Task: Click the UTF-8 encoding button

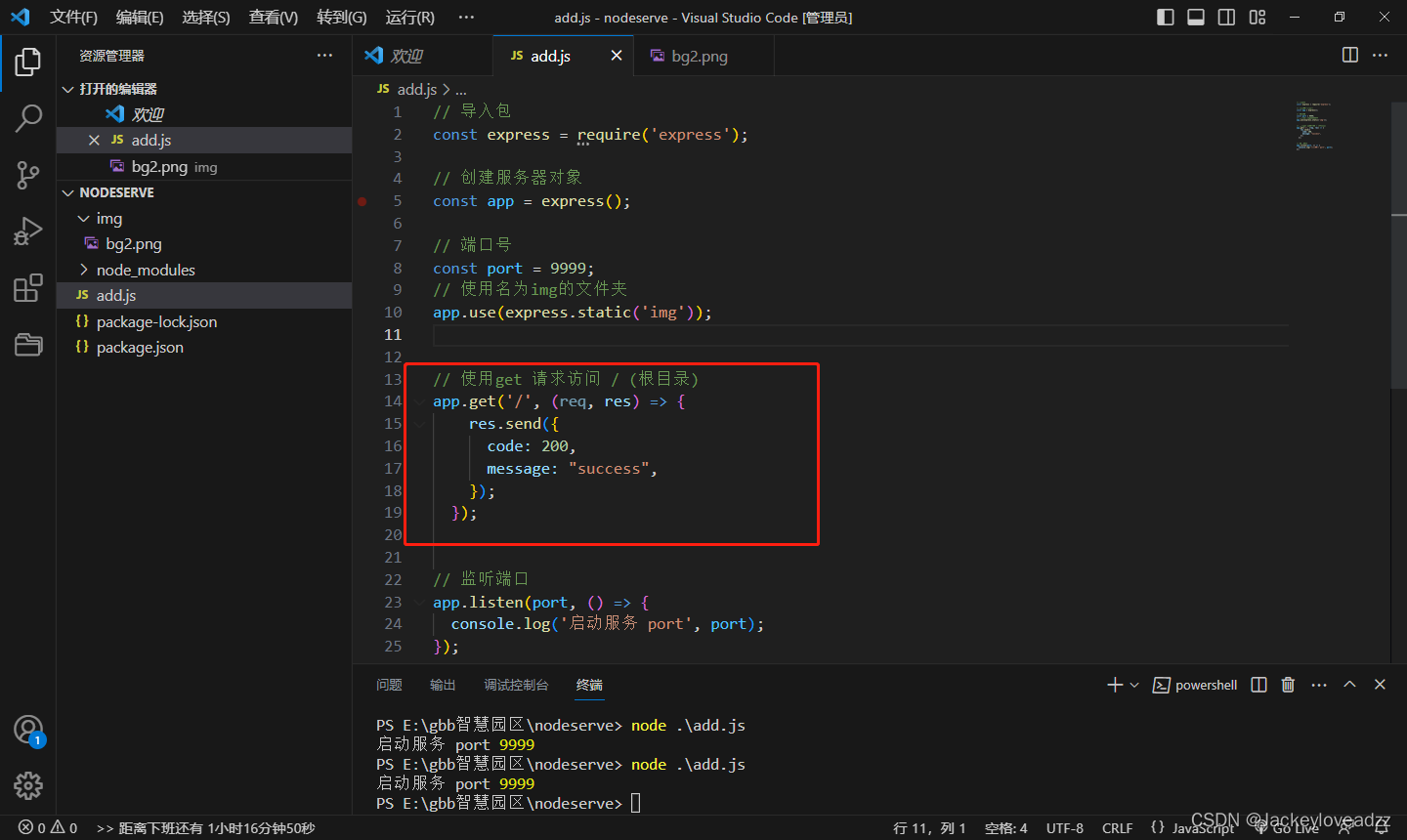Action: click(1064, 827)
